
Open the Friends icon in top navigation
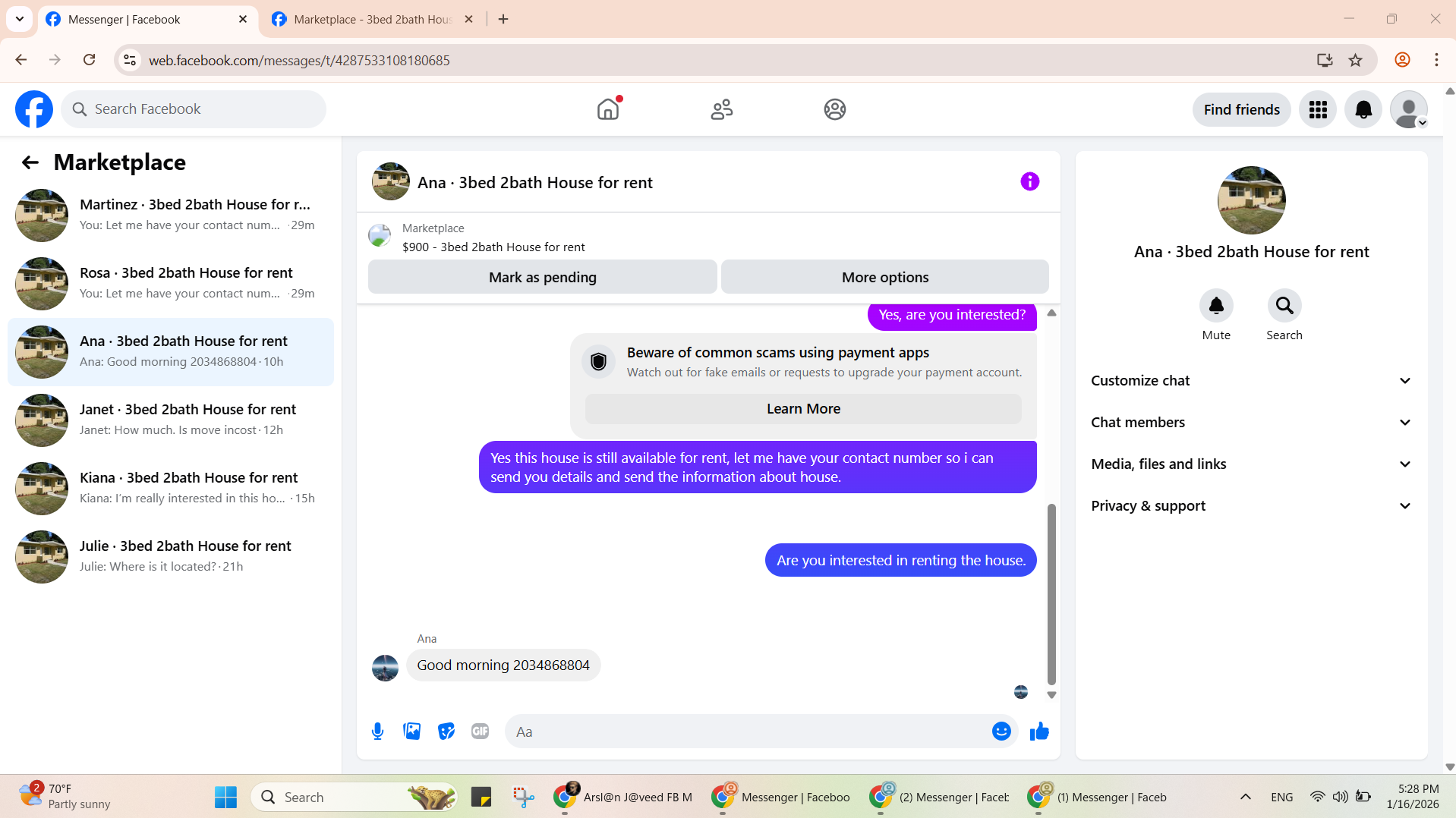coord(721,109)
